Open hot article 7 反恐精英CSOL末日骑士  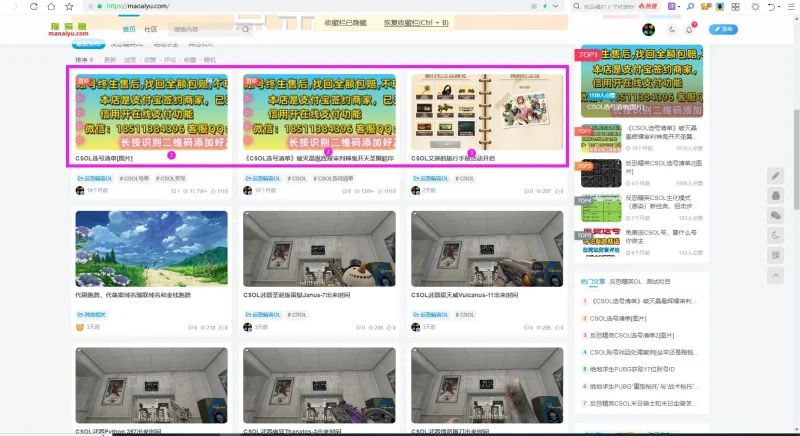pos(644,403)
